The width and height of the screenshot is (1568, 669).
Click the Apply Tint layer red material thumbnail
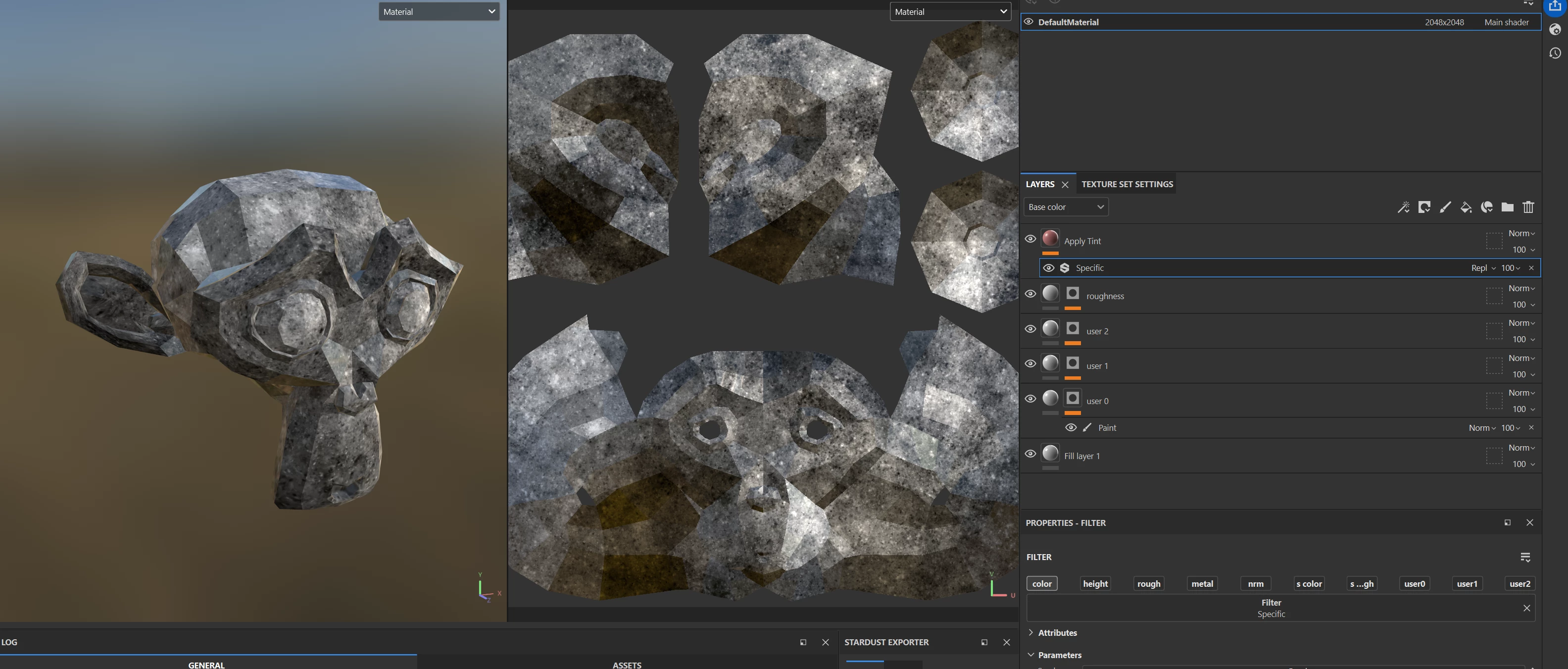pyautogui.click(x=1050, y=237)
